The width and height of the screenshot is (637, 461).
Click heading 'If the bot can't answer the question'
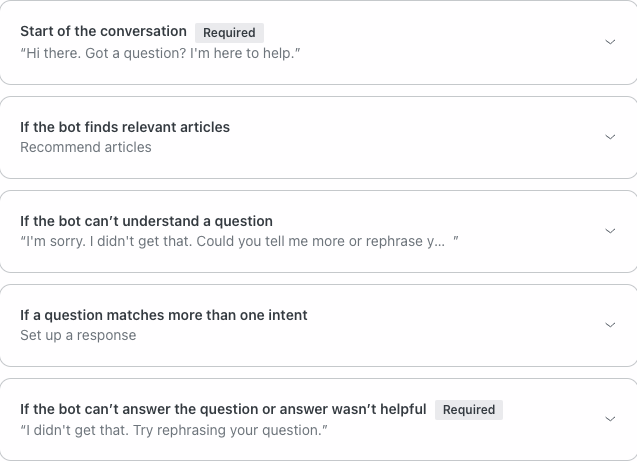click(x=223, y=409)
